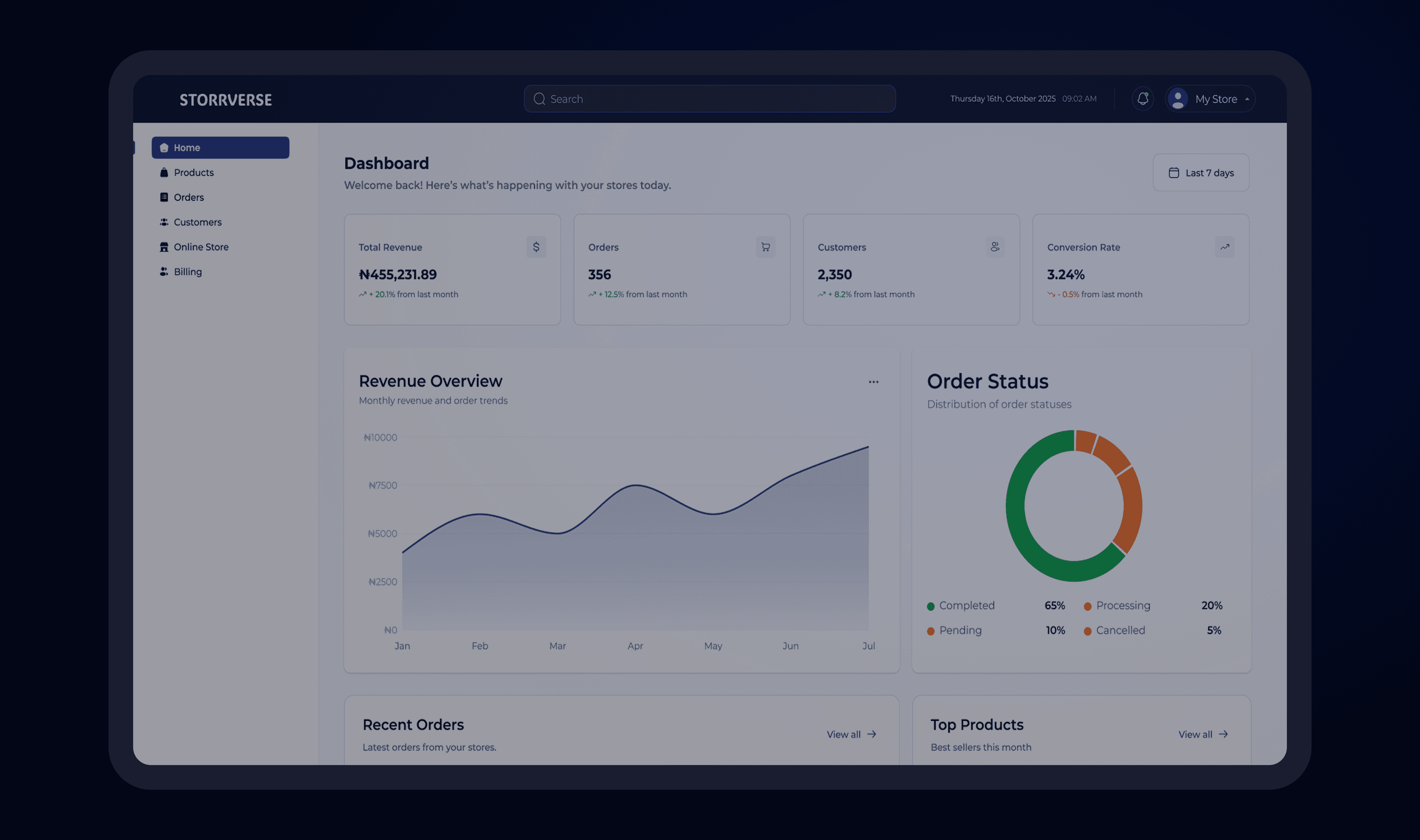Click the cart icon on Orders card

point(766,247)
